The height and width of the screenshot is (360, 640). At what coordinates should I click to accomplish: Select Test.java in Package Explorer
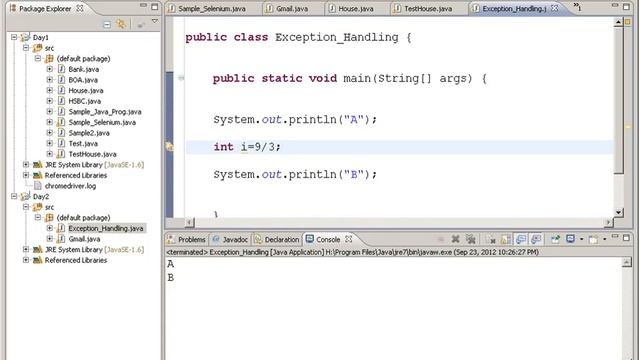(x=83, y=144)
